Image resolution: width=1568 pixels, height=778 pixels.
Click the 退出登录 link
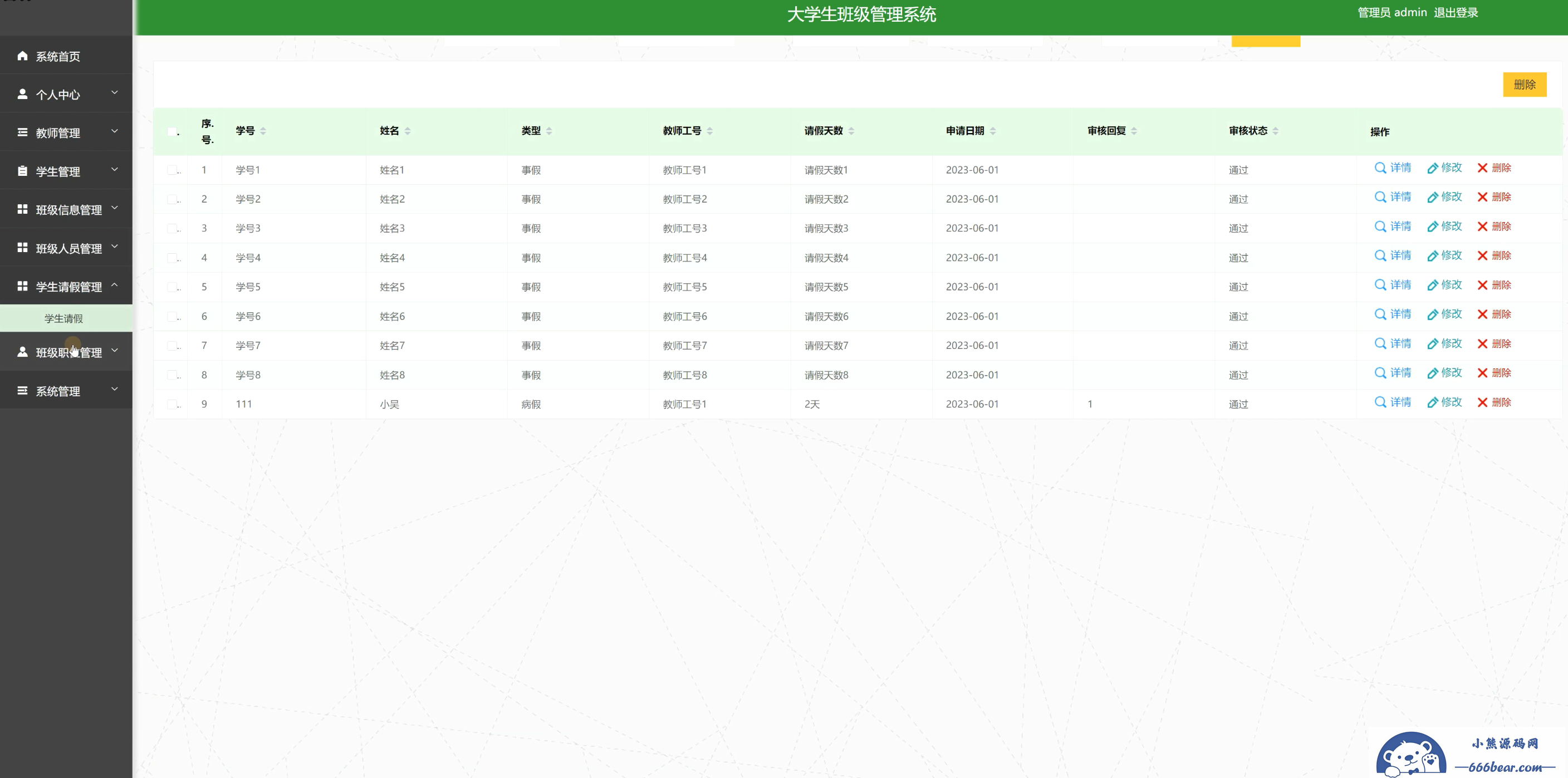1456,13
